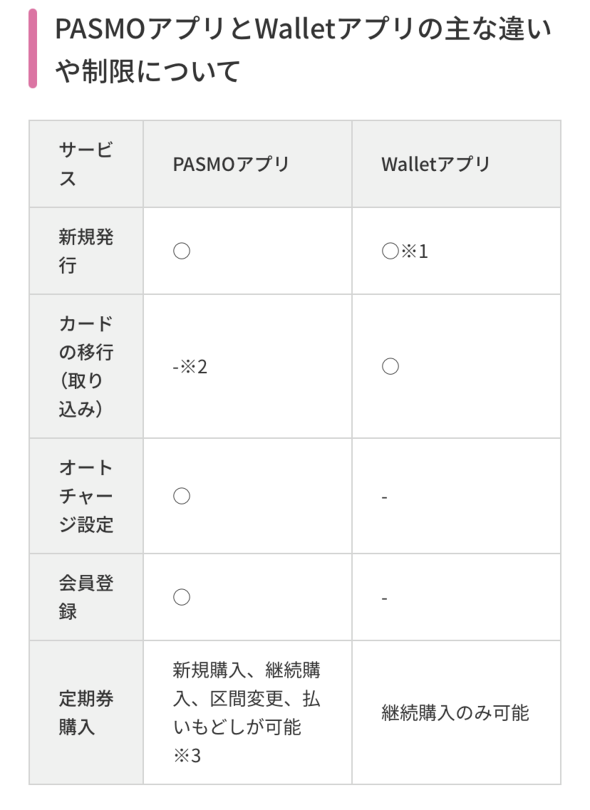Click the 継続購入のみ可能 cell text
The height and width of the screenshot is (810, 590).
point(455,713)
